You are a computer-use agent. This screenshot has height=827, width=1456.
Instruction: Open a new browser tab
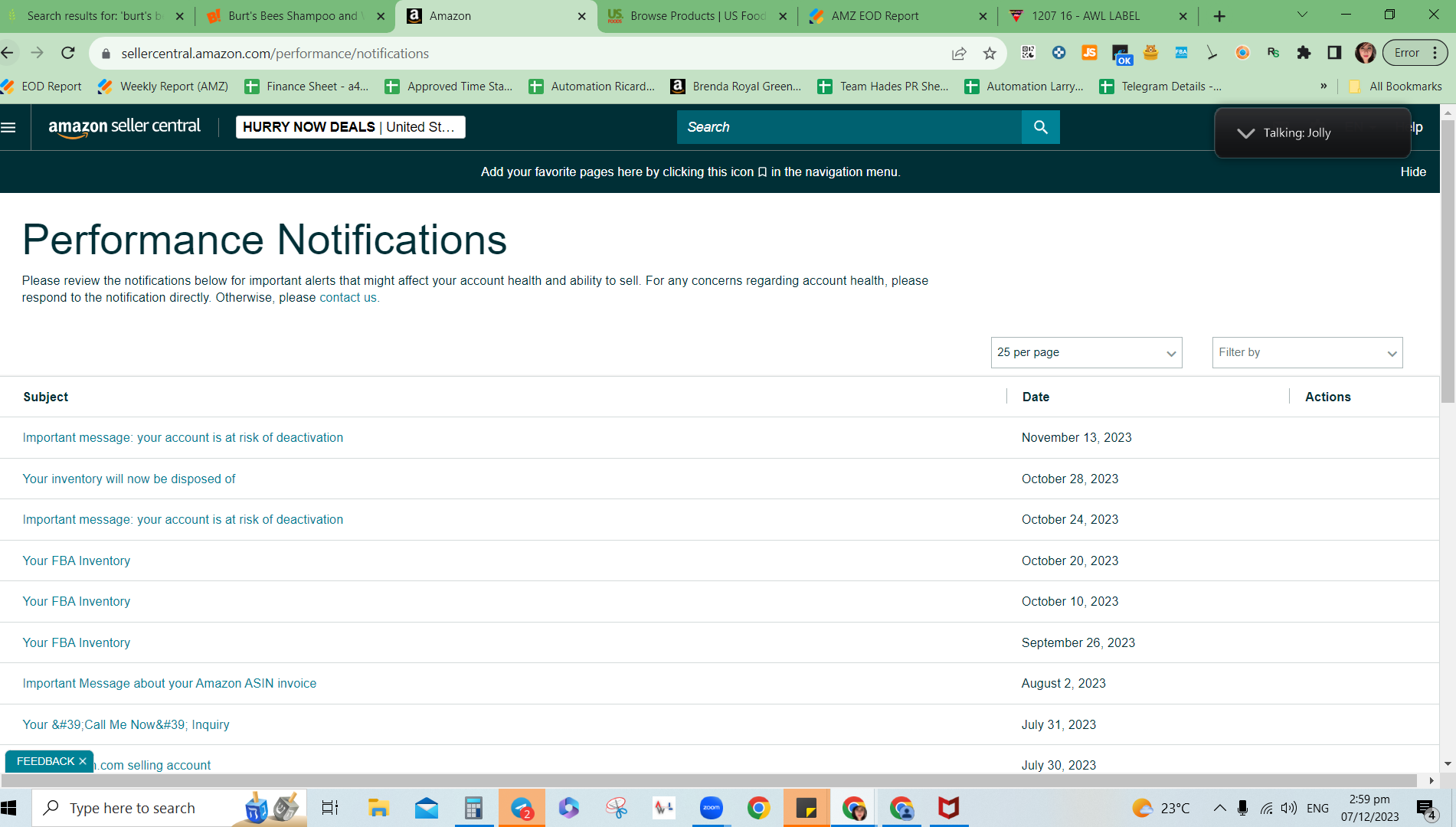point(1219,16)
